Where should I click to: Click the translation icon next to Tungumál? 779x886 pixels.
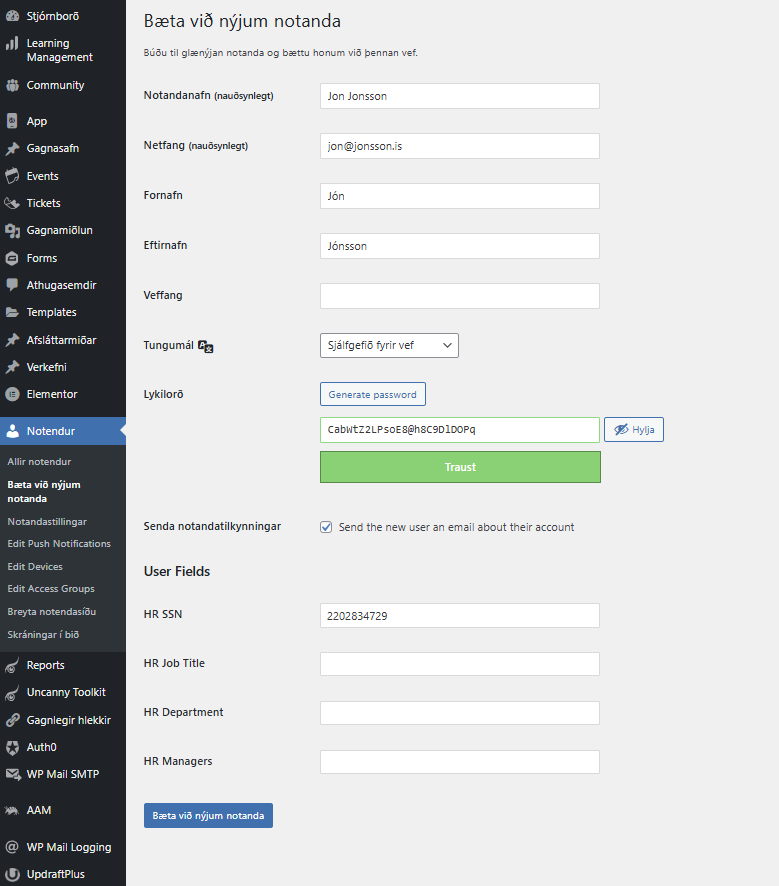[206, 346]
